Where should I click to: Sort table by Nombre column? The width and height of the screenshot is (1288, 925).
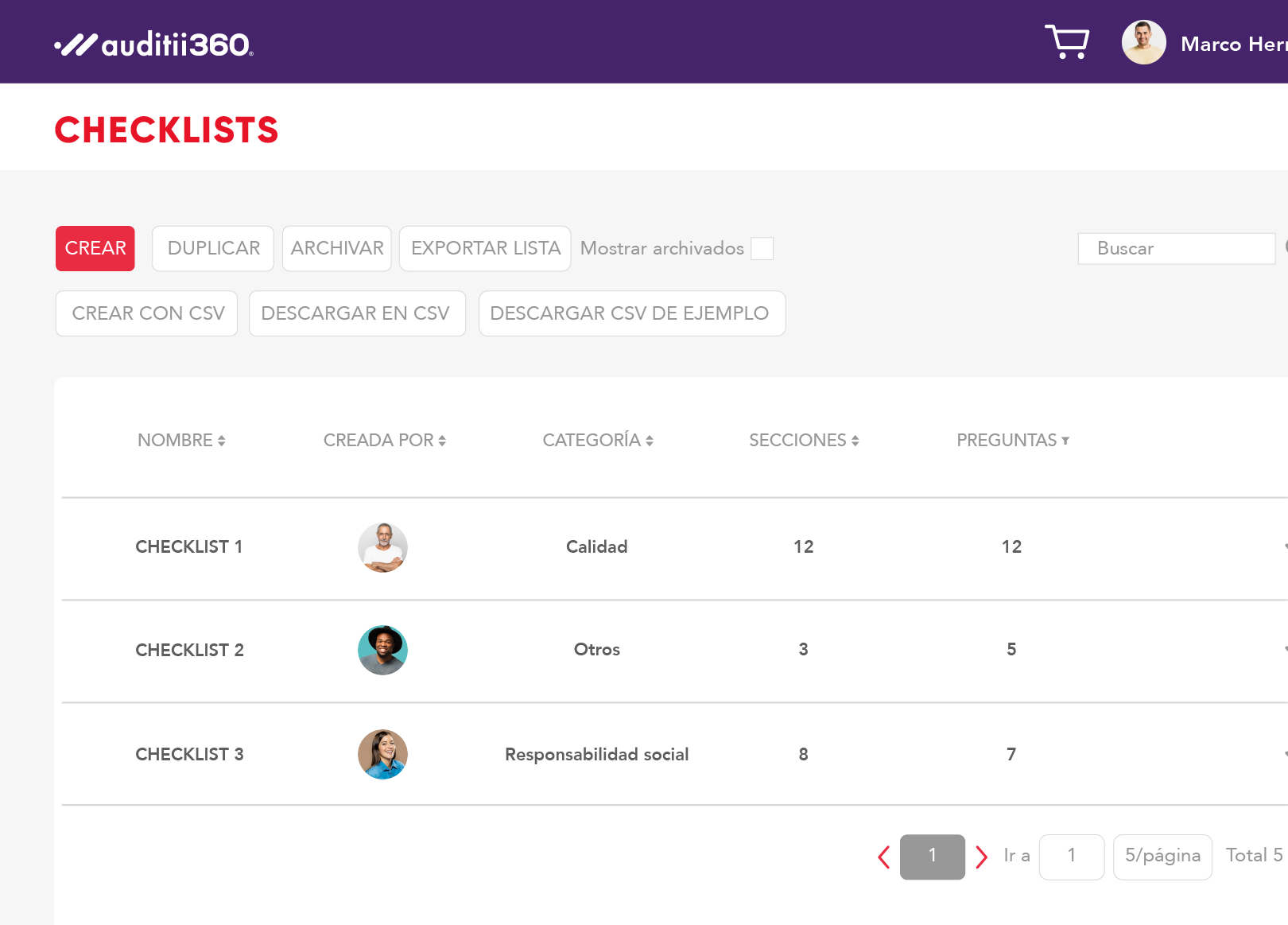[x=181, y=441]
